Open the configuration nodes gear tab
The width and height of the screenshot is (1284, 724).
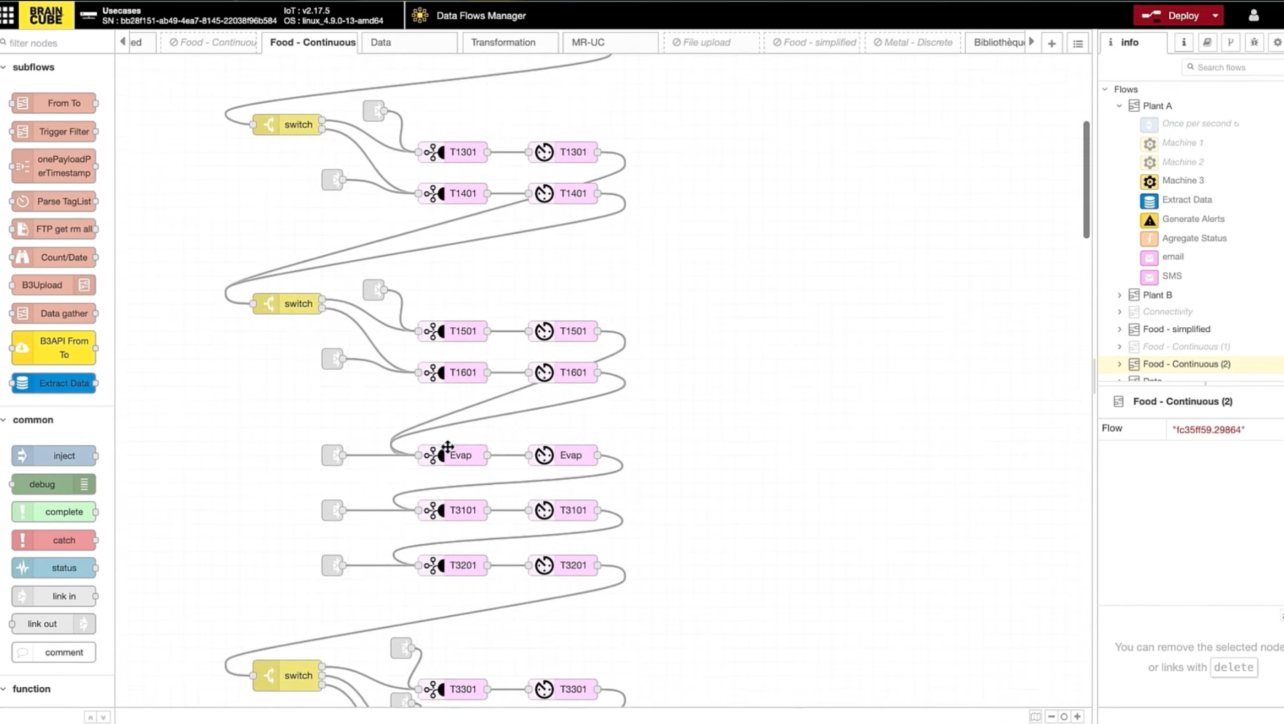1277,42
